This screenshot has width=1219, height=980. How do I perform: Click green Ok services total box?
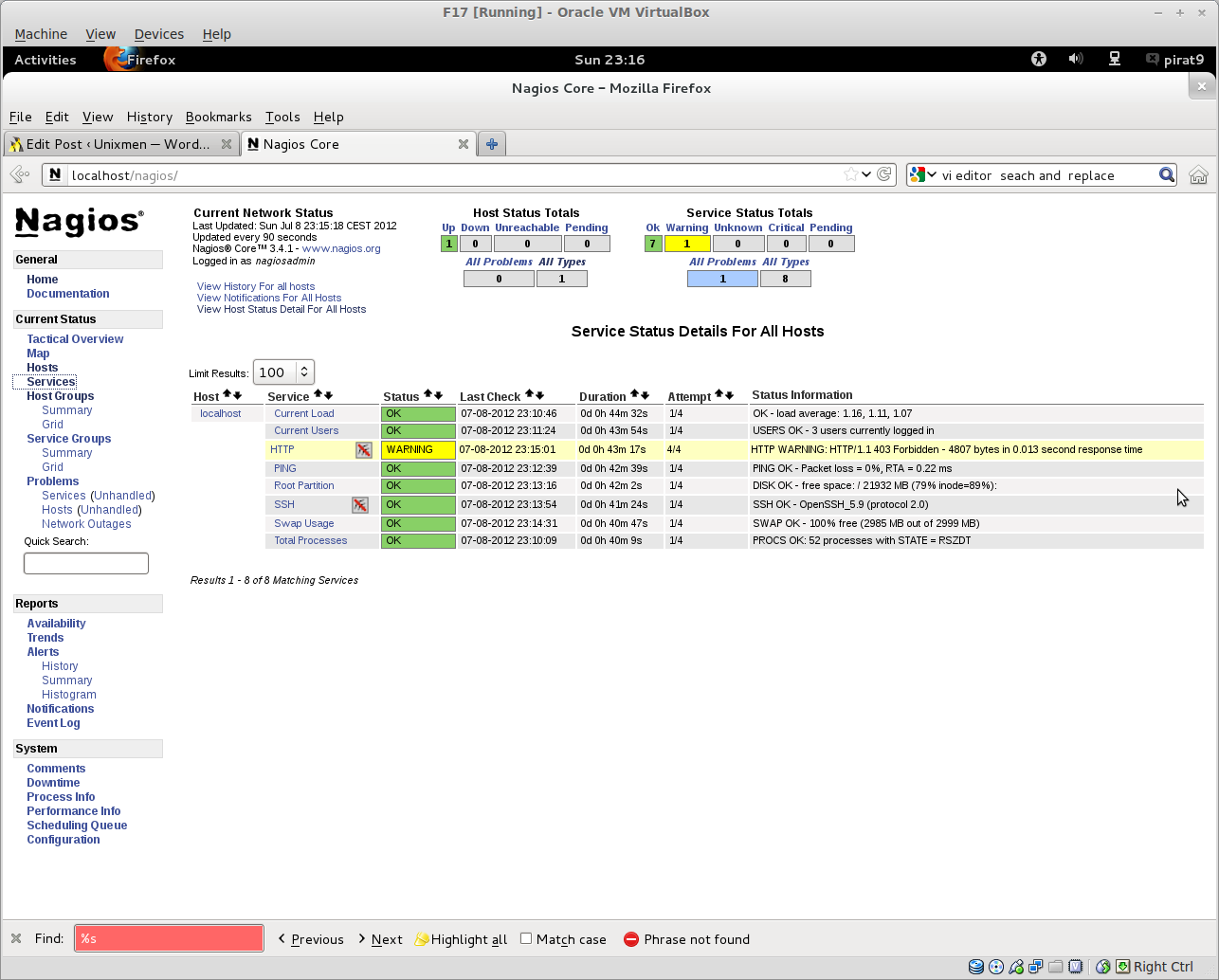coord(652,244)
